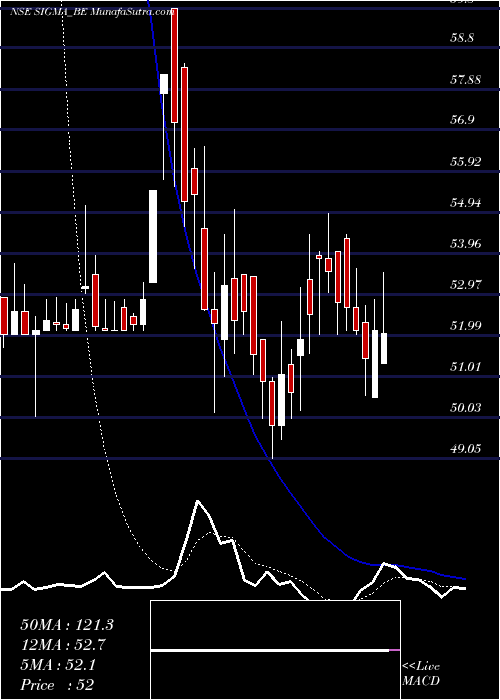Select the 58.8 price axis label
The width and height of the screenshot is (500, 700).
pyautogui.click(x=462, y=39)
